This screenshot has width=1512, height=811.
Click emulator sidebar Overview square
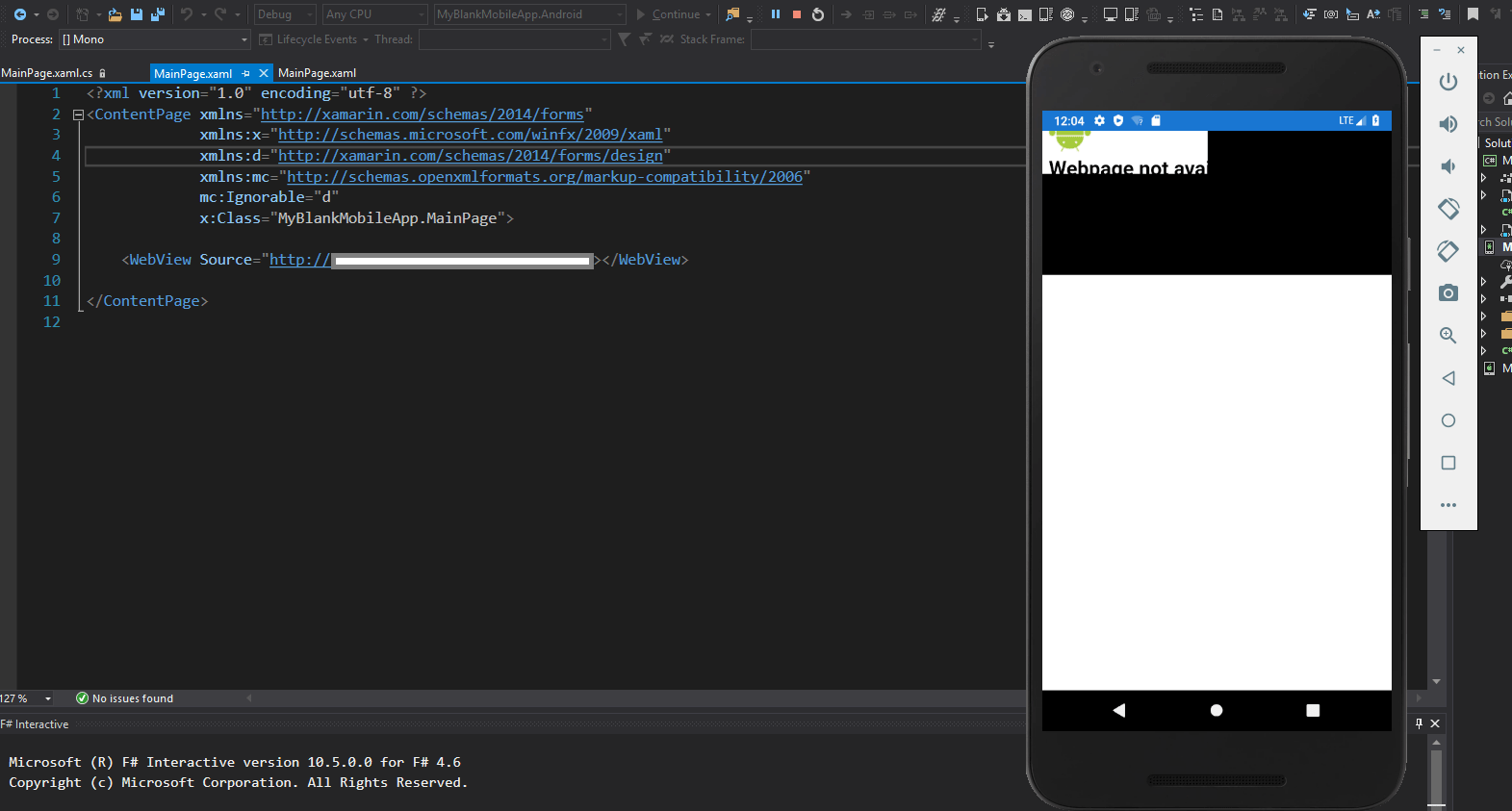coord(1448,463)
